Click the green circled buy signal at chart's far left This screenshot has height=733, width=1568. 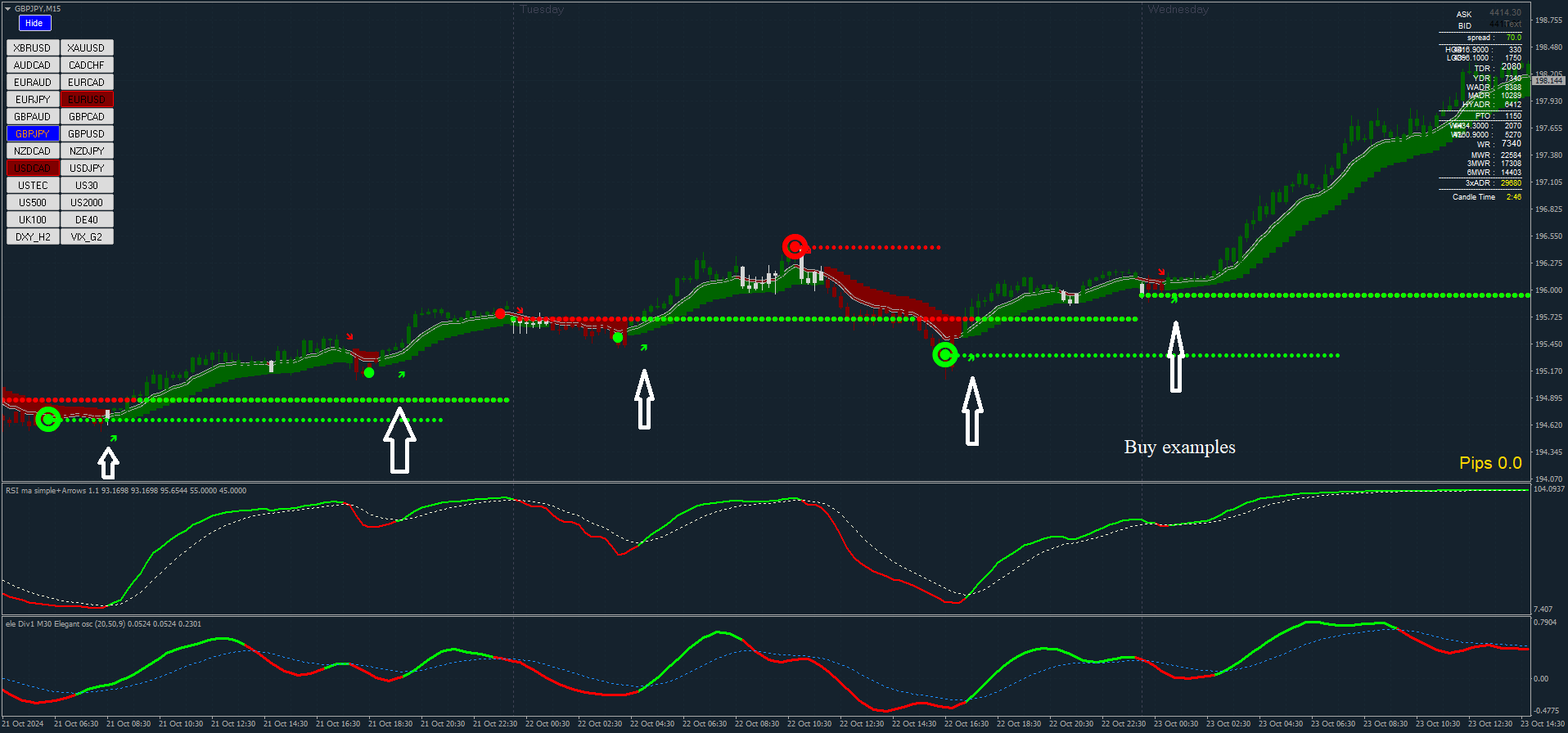[48, 420]
